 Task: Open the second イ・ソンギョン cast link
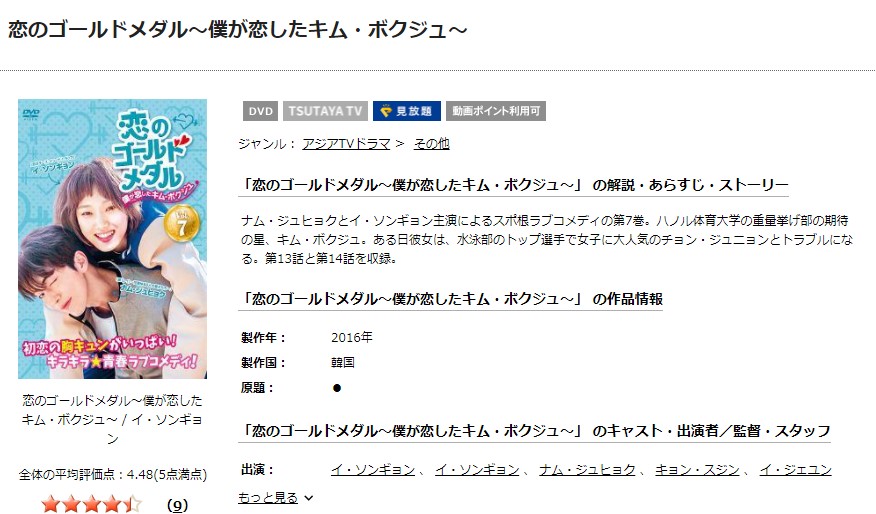[477, 470]
